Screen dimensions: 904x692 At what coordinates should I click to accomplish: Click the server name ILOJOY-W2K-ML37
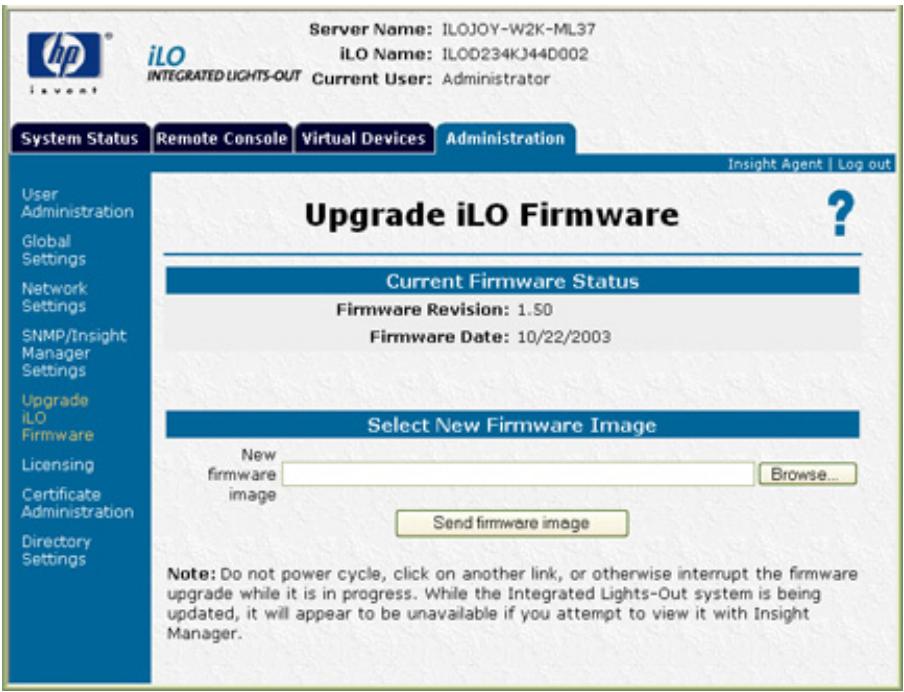(518, 29)
